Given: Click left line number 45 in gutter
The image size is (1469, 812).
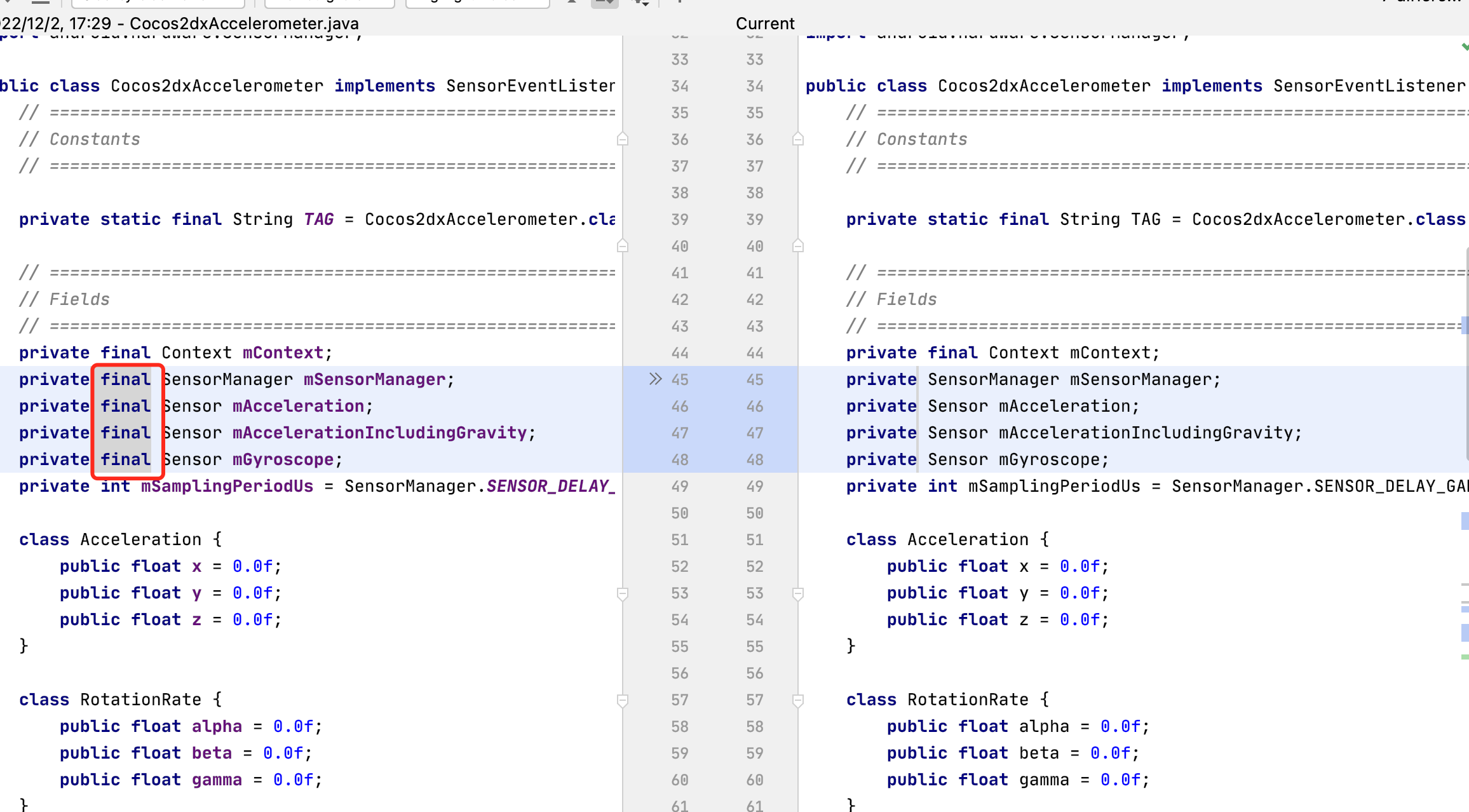Looking at the screenshot, I should pos(680,379).
